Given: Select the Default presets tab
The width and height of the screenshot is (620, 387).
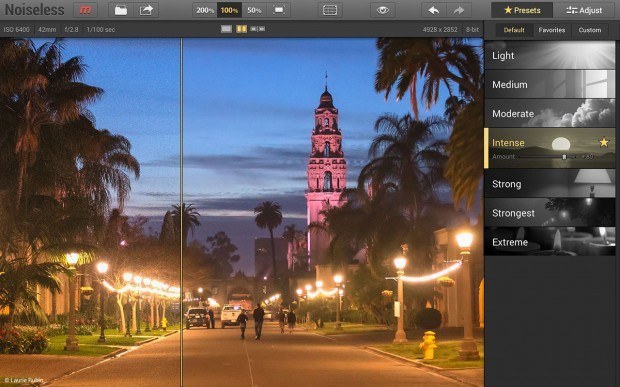Looking at the screenshot, I should tap(514, 30).
